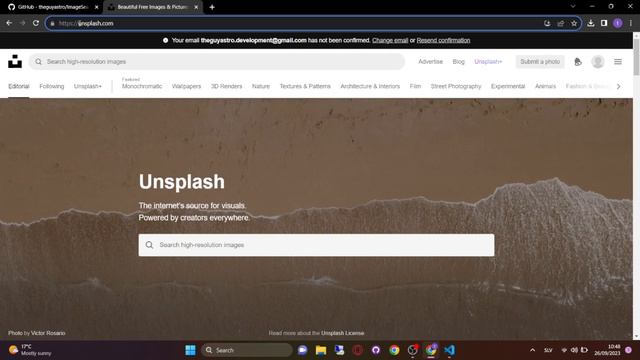Open the Nature category

pyautogui.click(x=261, y=86)
